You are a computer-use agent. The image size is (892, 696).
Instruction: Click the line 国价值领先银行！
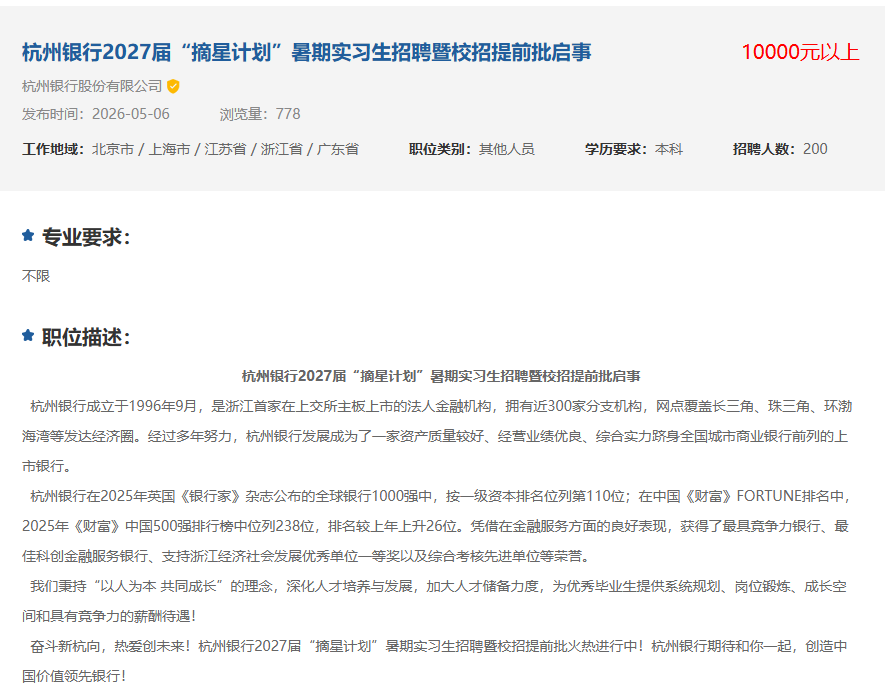coord(74,676)
